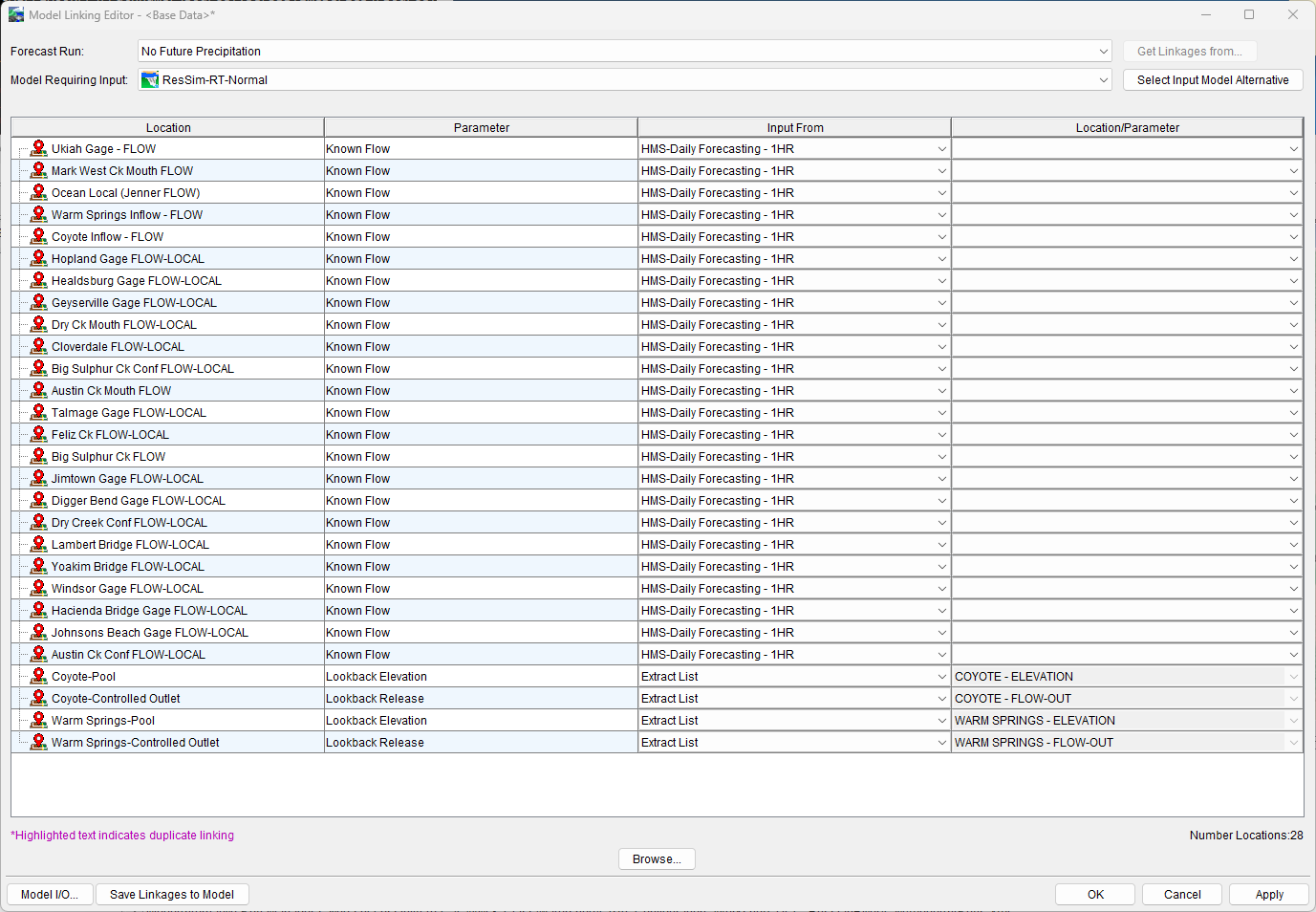Open the Location/Parameter dropdown for Coyote-Pool
This screenshot has width=1316, height=912.
coord(1294,675)
